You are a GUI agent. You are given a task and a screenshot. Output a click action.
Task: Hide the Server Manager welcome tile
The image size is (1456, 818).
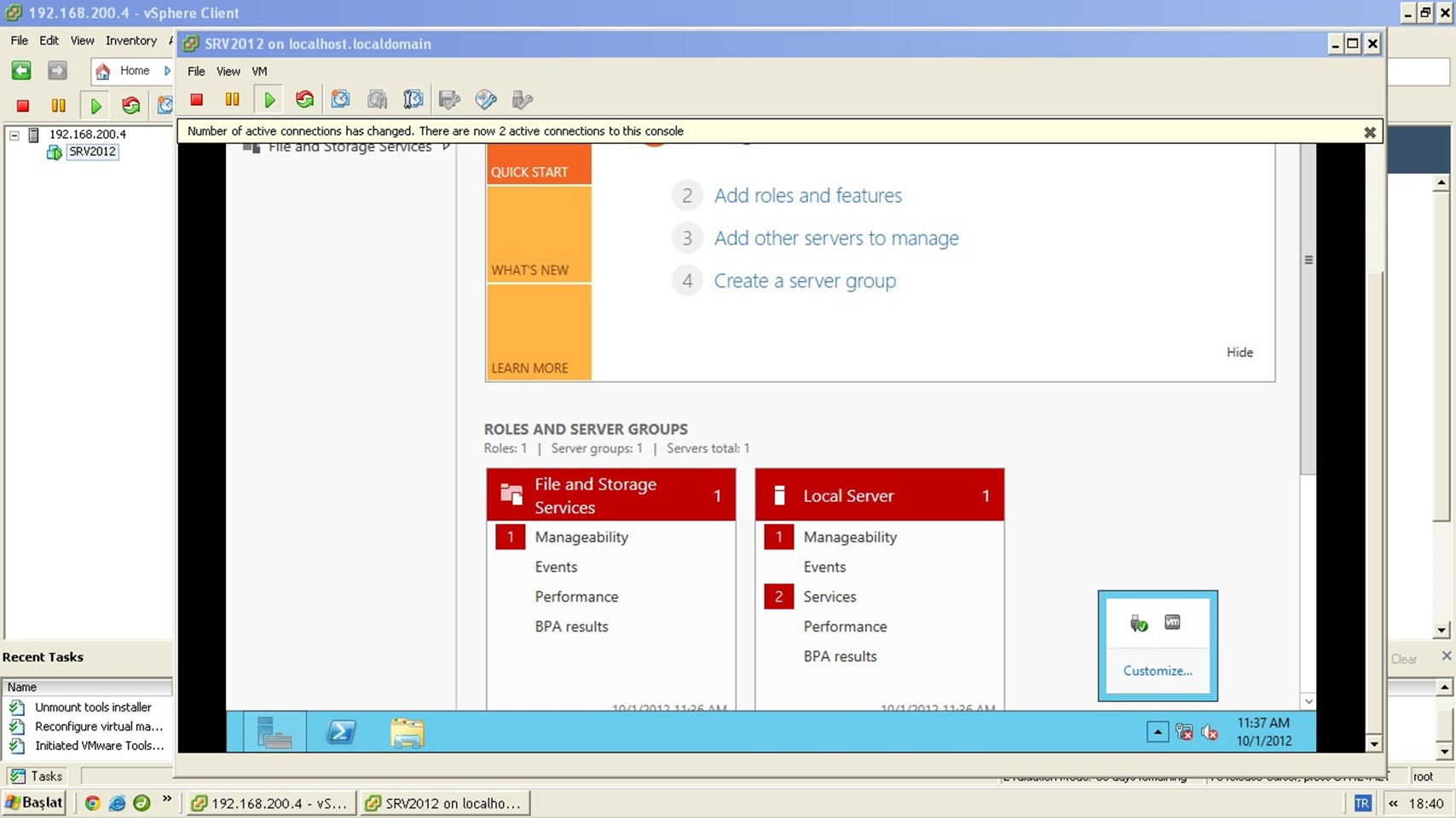1239,352
